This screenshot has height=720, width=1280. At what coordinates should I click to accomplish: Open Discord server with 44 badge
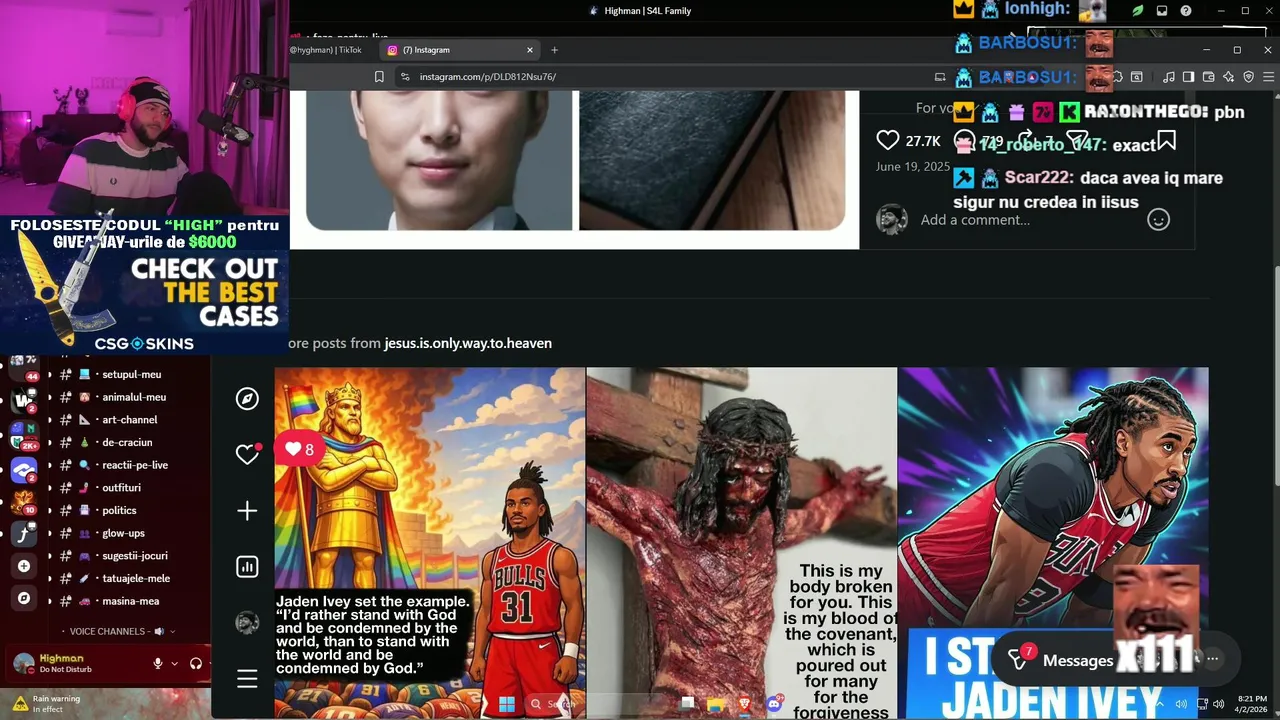(x=24, y=368)
